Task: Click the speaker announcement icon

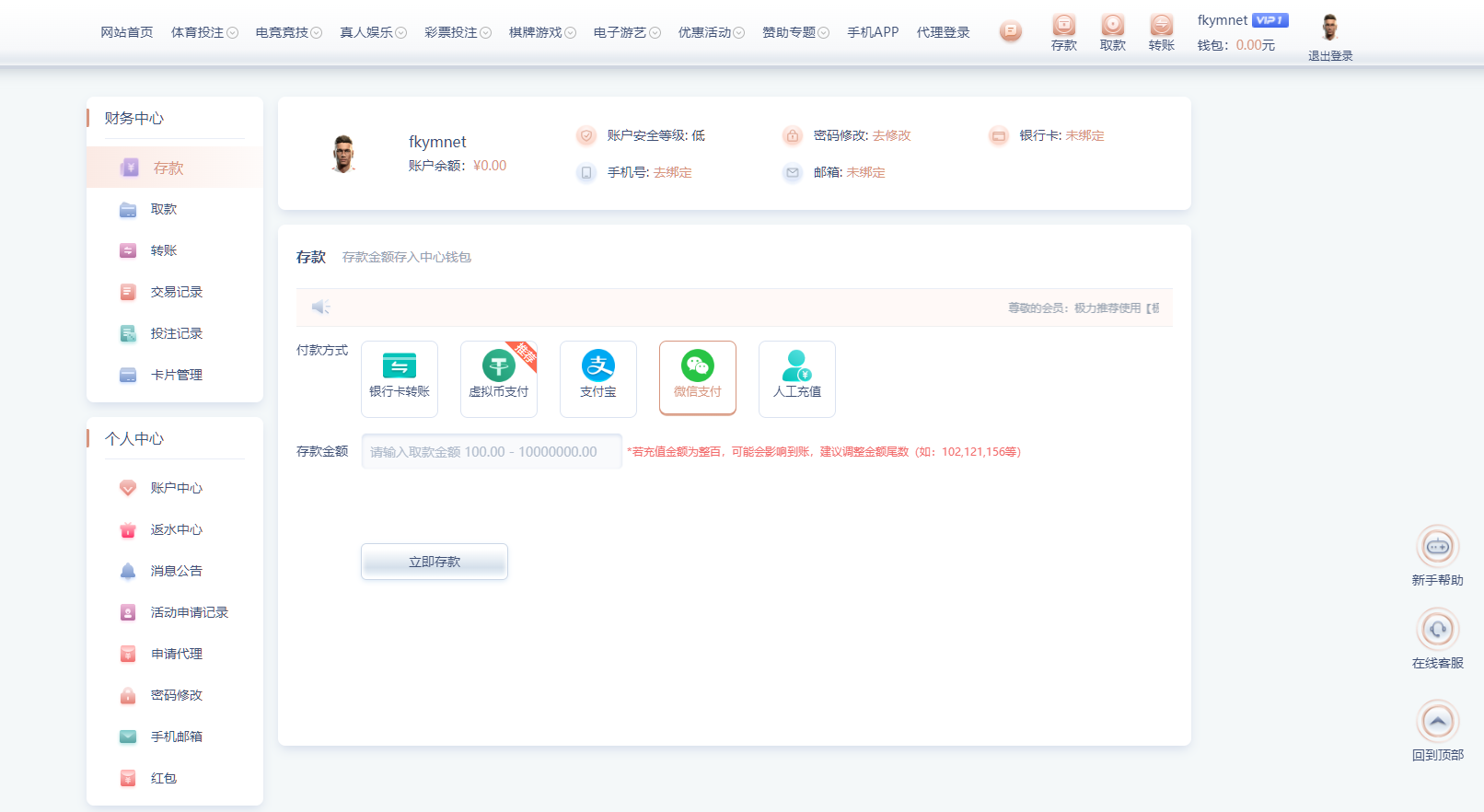Action: 320,307
